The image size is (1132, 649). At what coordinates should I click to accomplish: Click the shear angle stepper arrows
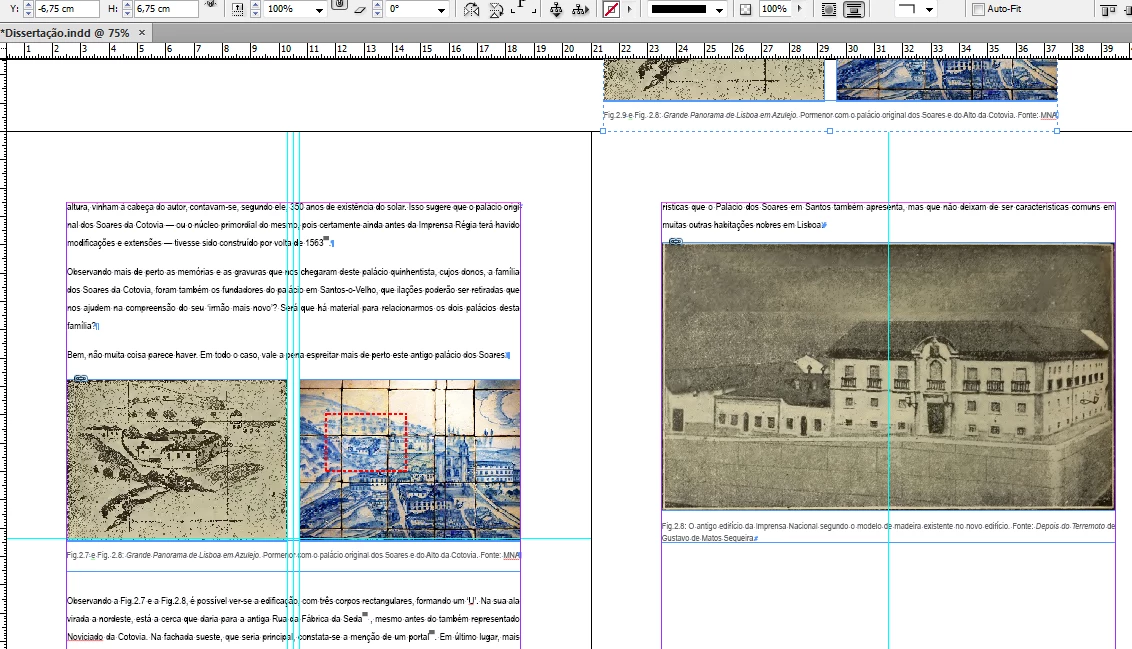coord(377,9)
